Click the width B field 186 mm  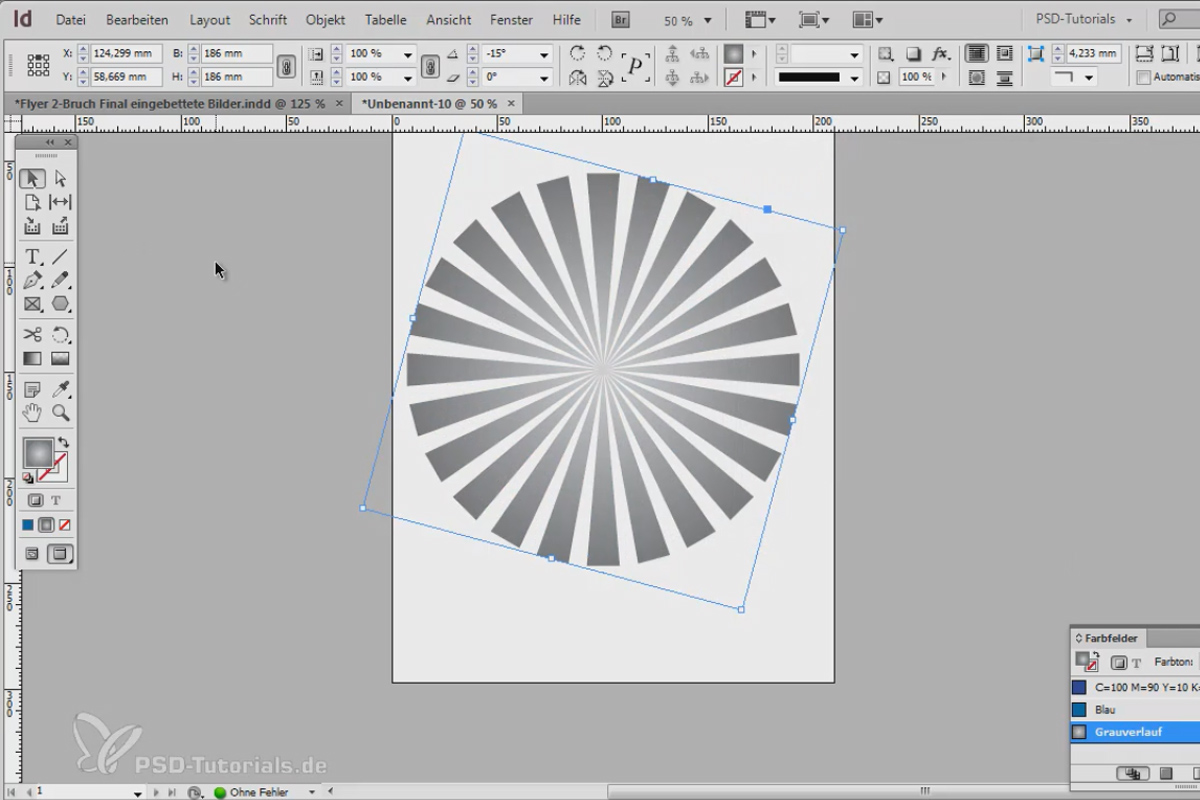coord(236,54)
